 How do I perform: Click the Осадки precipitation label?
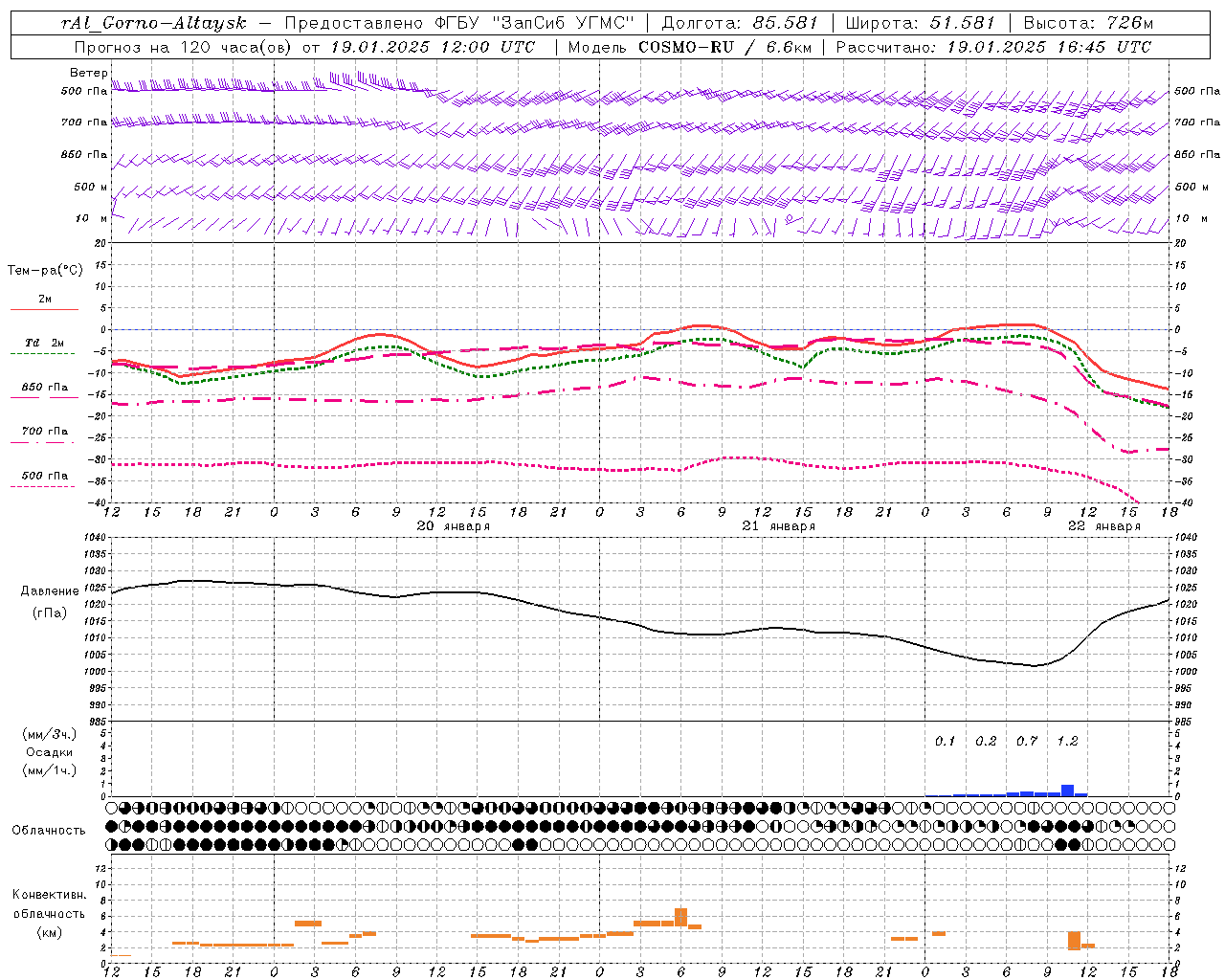click(50, 752)
